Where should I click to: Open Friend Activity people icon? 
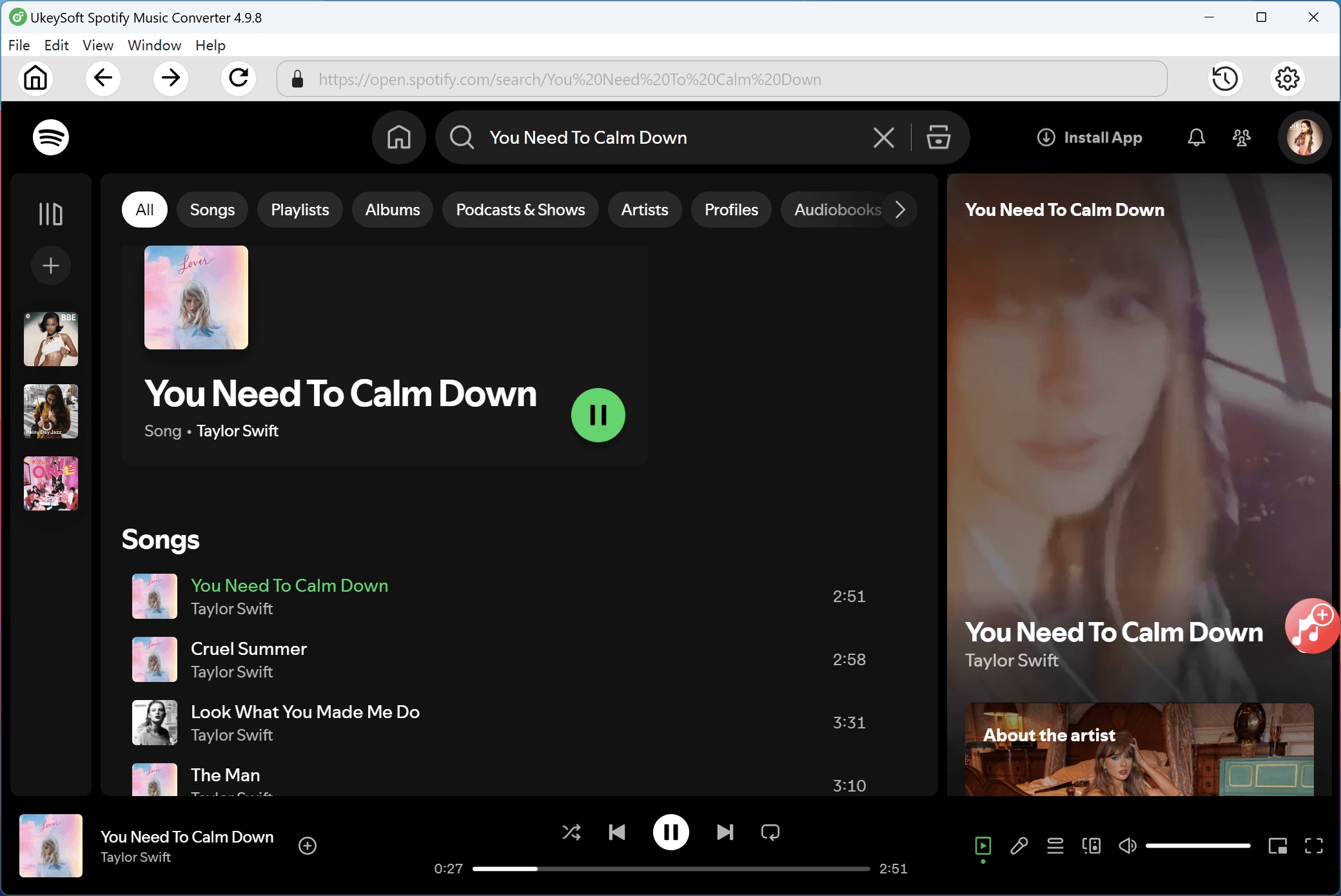click(1241, 137)
